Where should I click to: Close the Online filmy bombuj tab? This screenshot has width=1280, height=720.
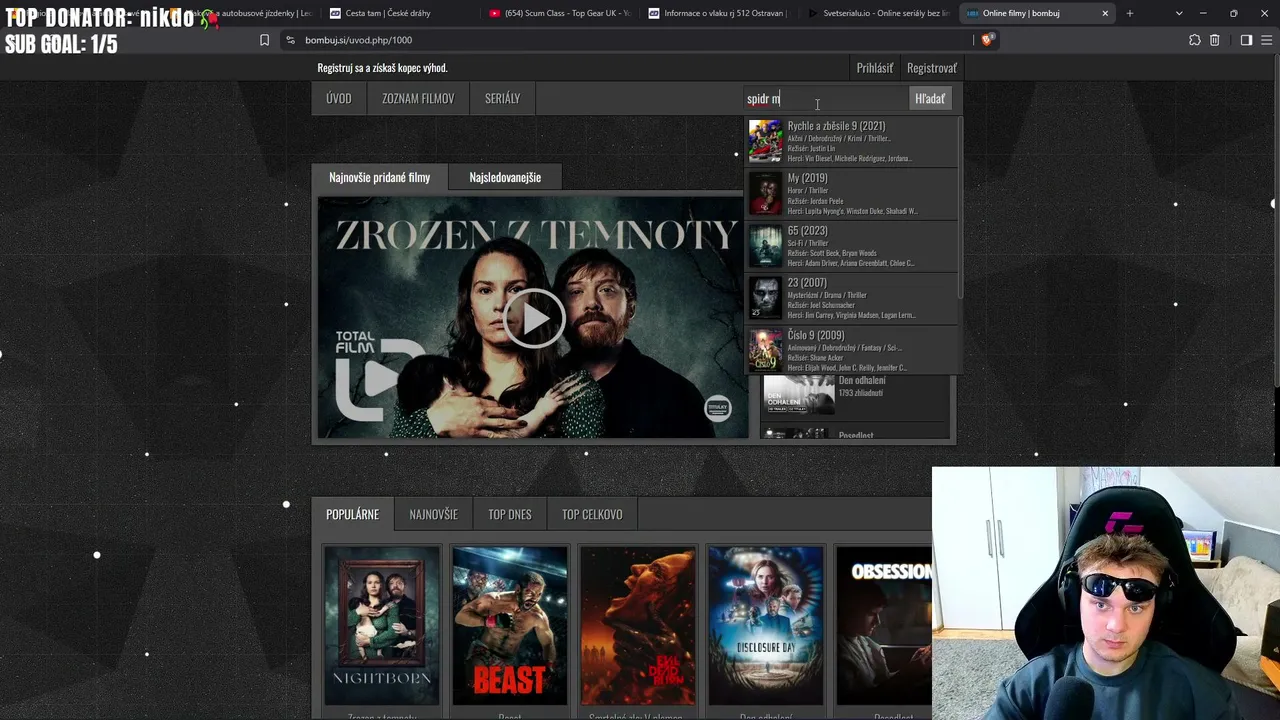pos(1105,13)
